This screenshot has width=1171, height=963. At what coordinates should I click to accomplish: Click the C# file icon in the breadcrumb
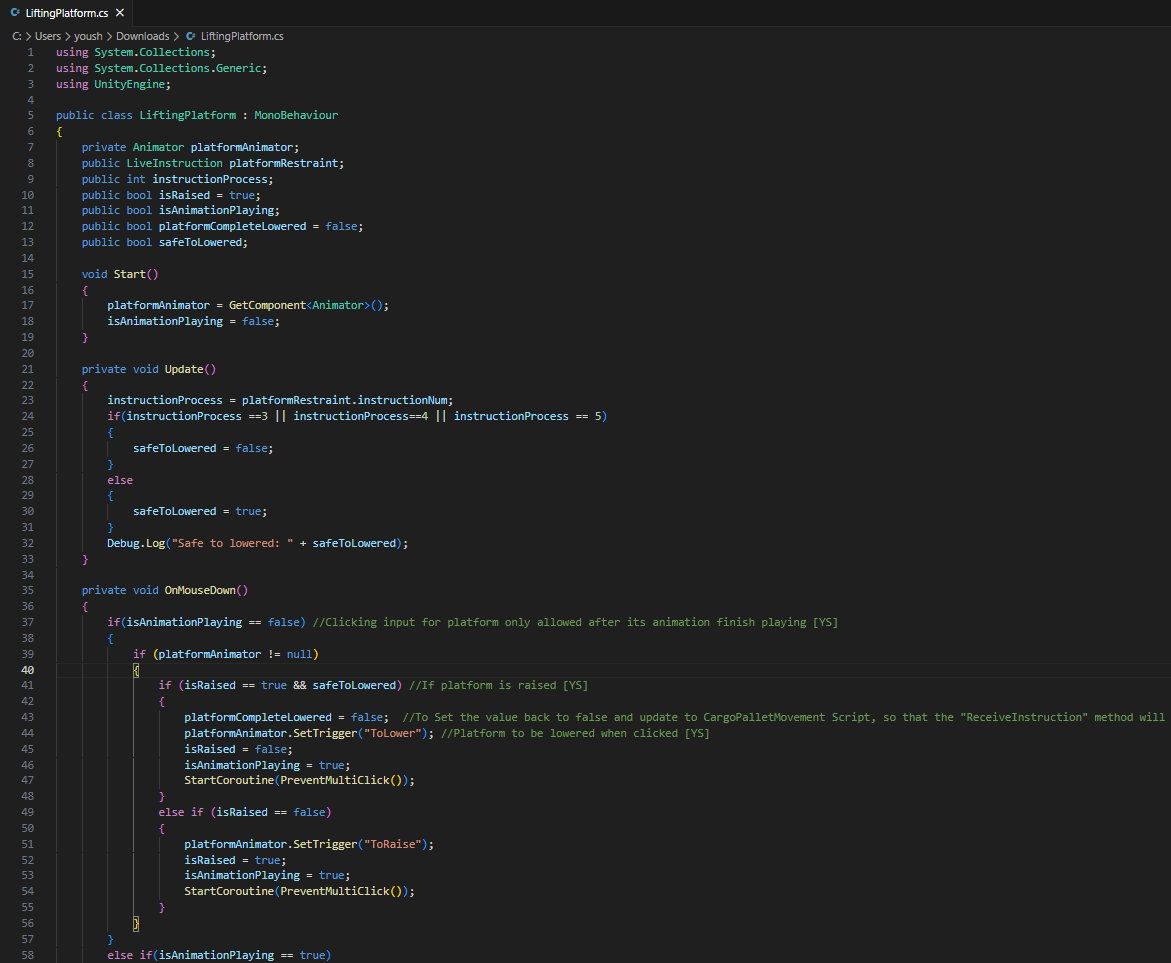(x=190, y=36)
